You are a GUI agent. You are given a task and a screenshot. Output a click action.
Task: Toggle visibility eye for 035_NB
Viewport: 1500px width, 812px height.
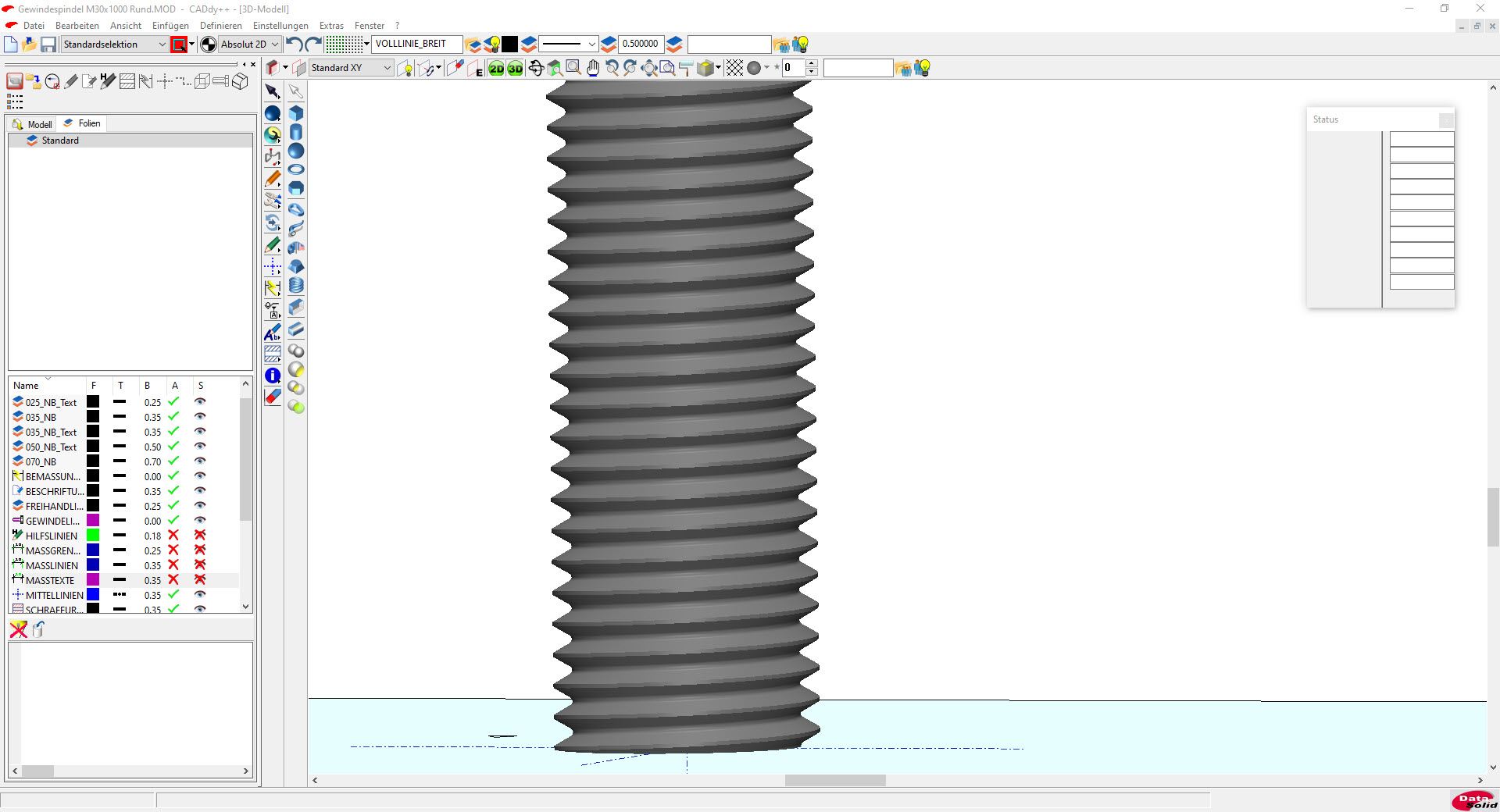click(x=200, y=416)
